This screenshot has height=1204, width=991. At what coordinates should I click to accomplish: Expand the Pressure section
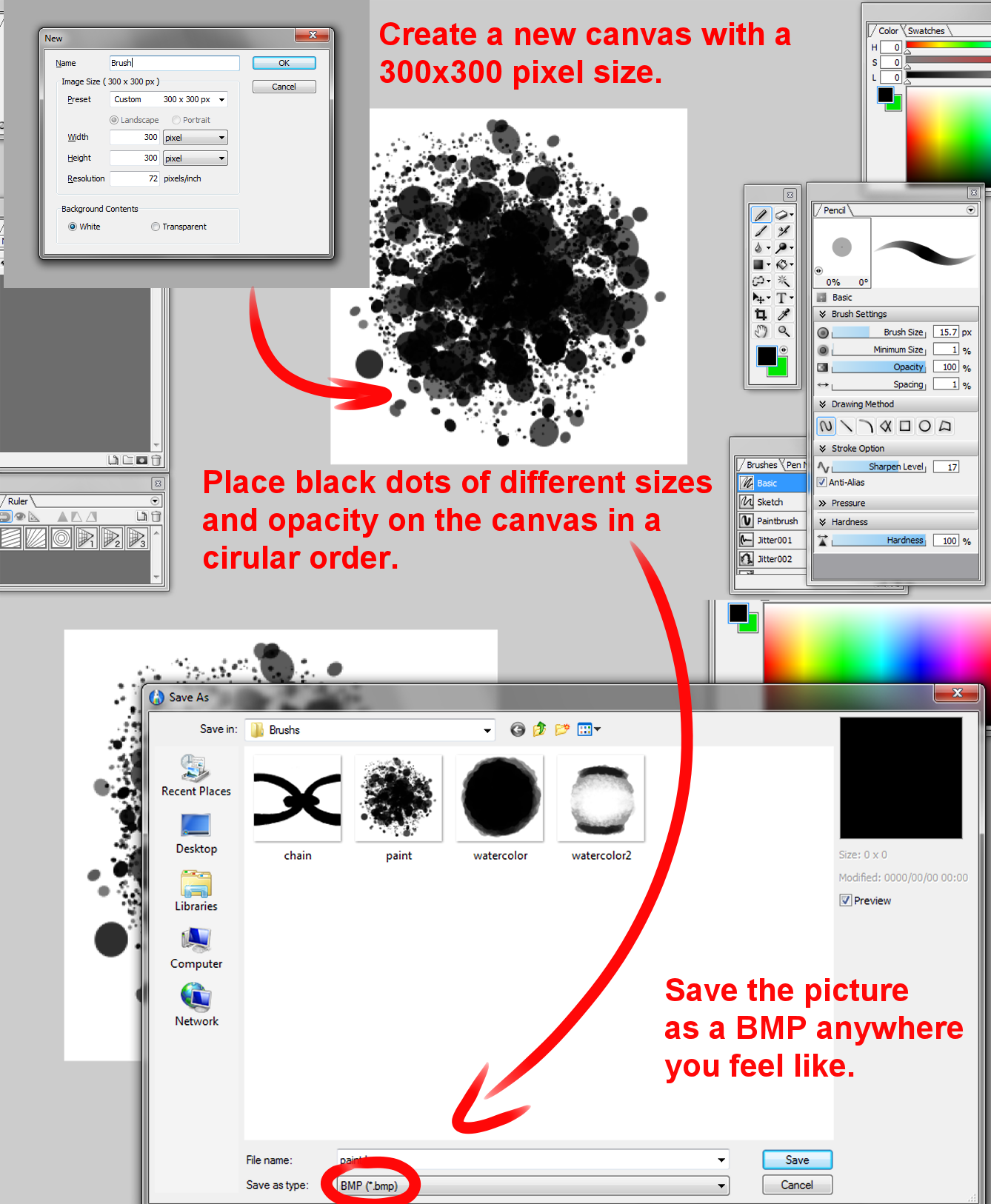click(847, 504)
